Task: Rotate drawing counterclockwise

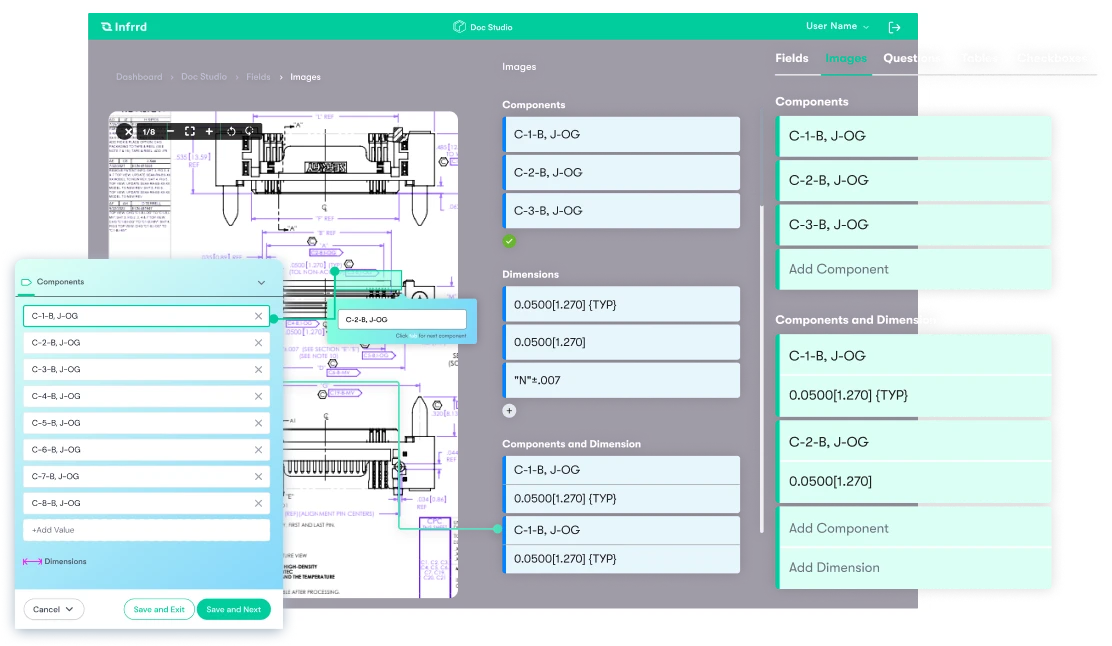Action: click(x=230, y=131)
